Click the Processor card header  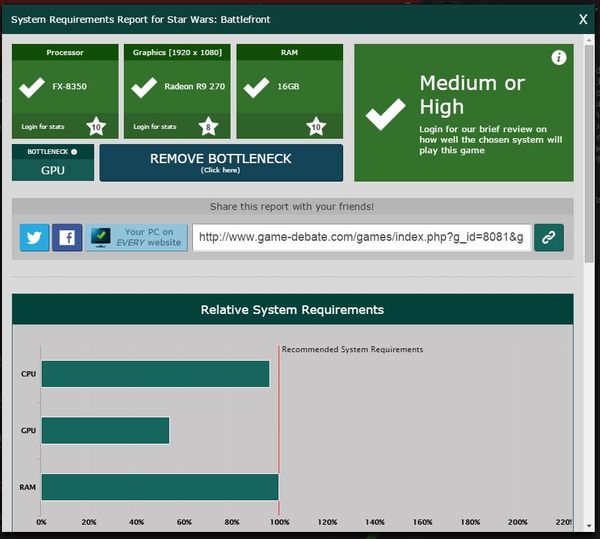[x=65, y=52]
